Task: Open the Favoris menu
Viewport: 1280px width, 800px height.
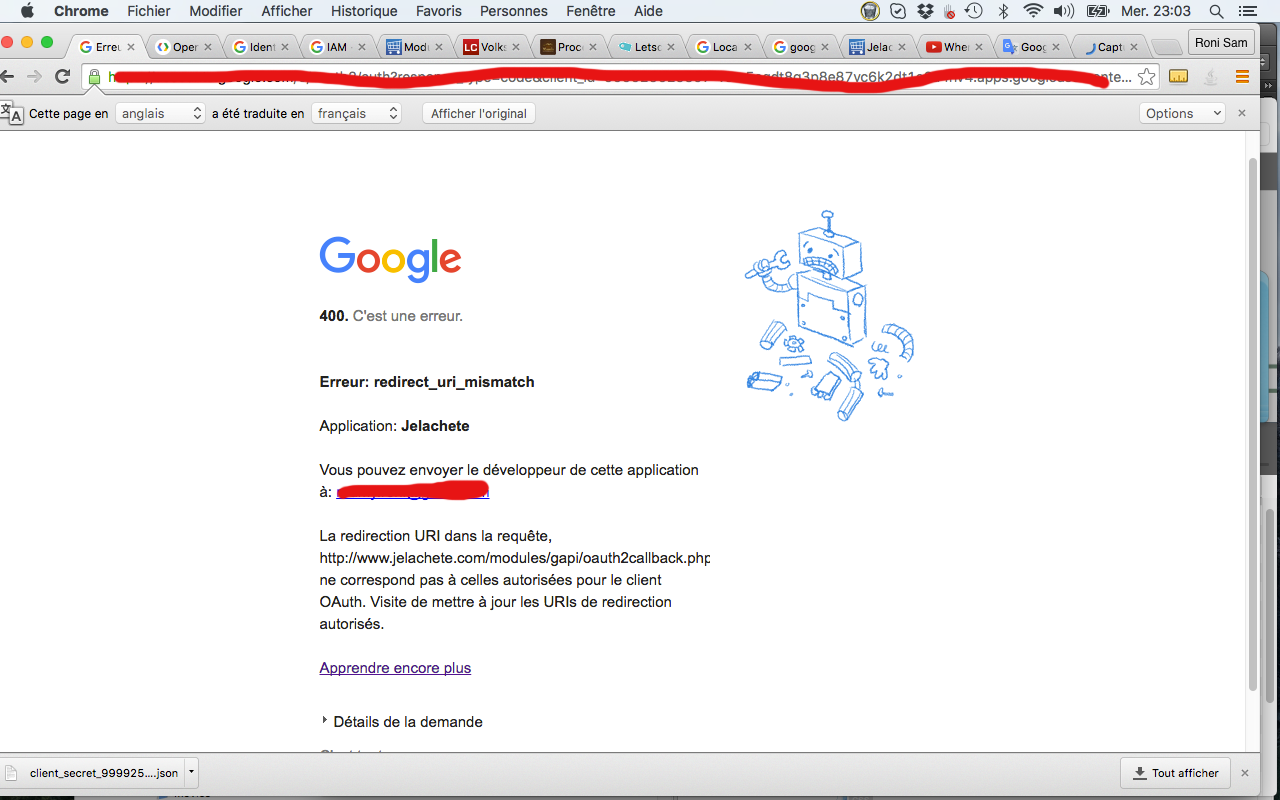Action: pyautogui.click(x=439, y=11)
